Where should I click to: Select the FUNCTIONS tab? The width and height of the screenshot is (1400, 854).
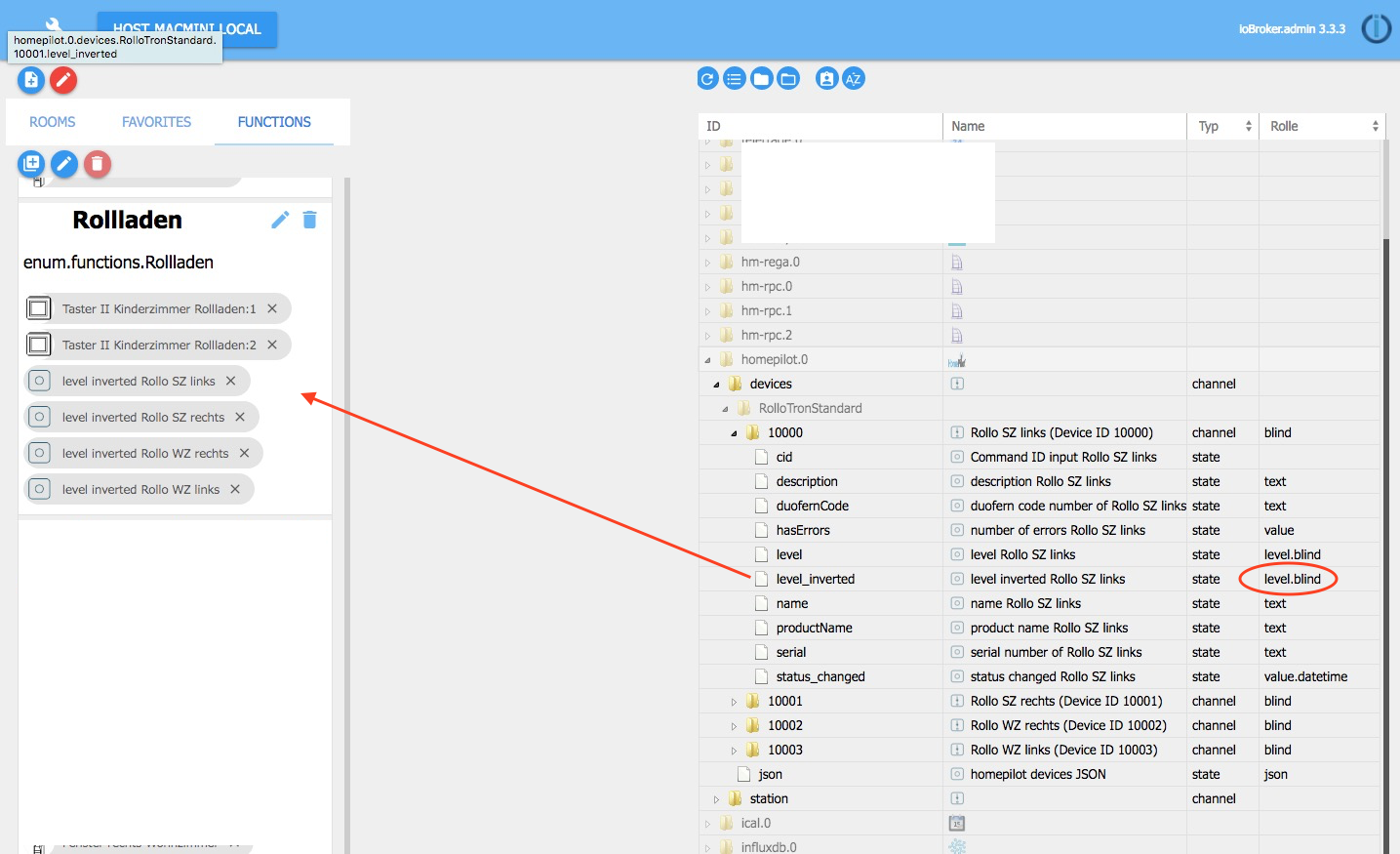[x=274, y=122]
